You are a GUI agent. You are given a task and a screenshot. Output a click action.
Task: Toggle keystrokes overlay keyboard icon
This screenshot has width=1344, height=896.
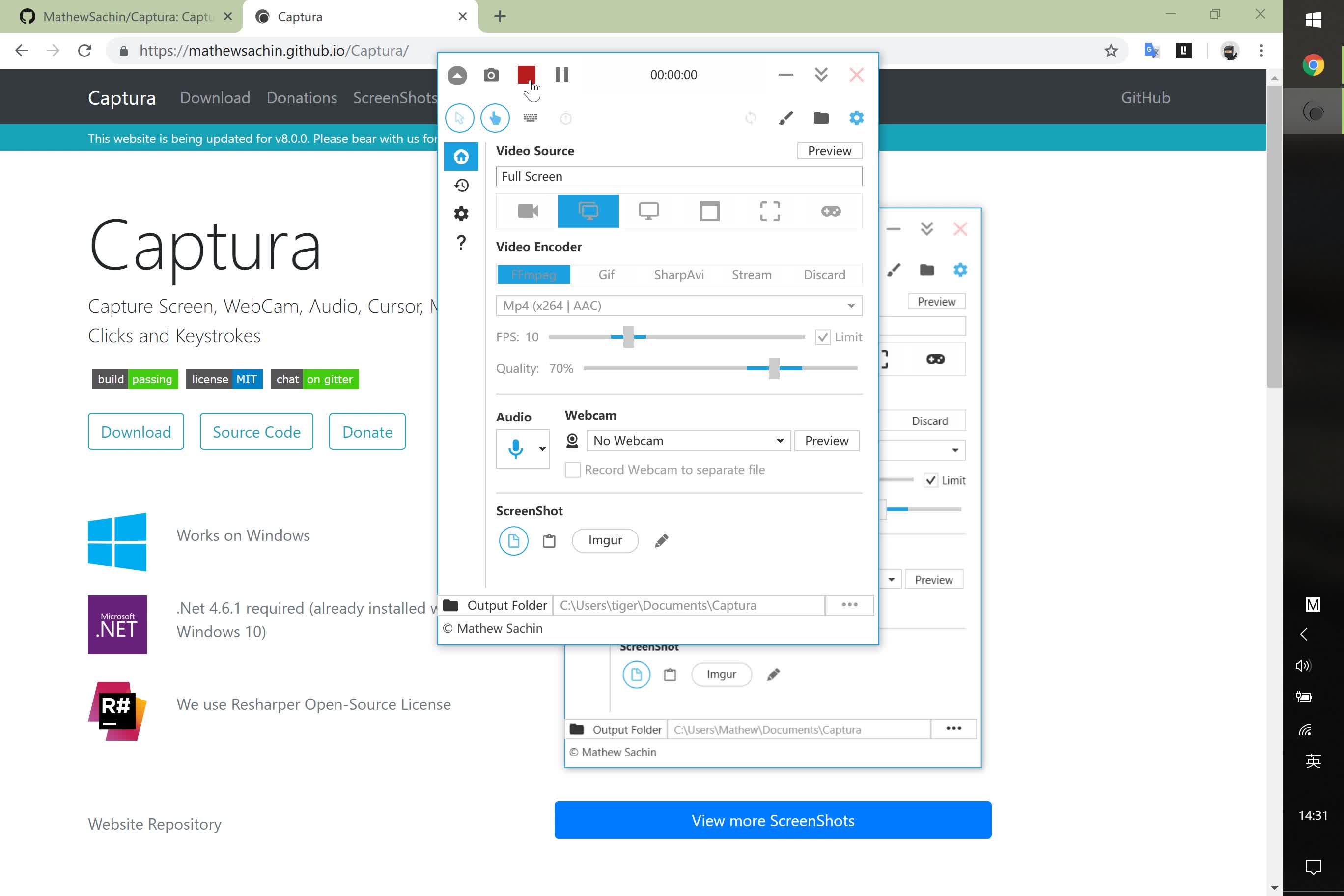531,118
